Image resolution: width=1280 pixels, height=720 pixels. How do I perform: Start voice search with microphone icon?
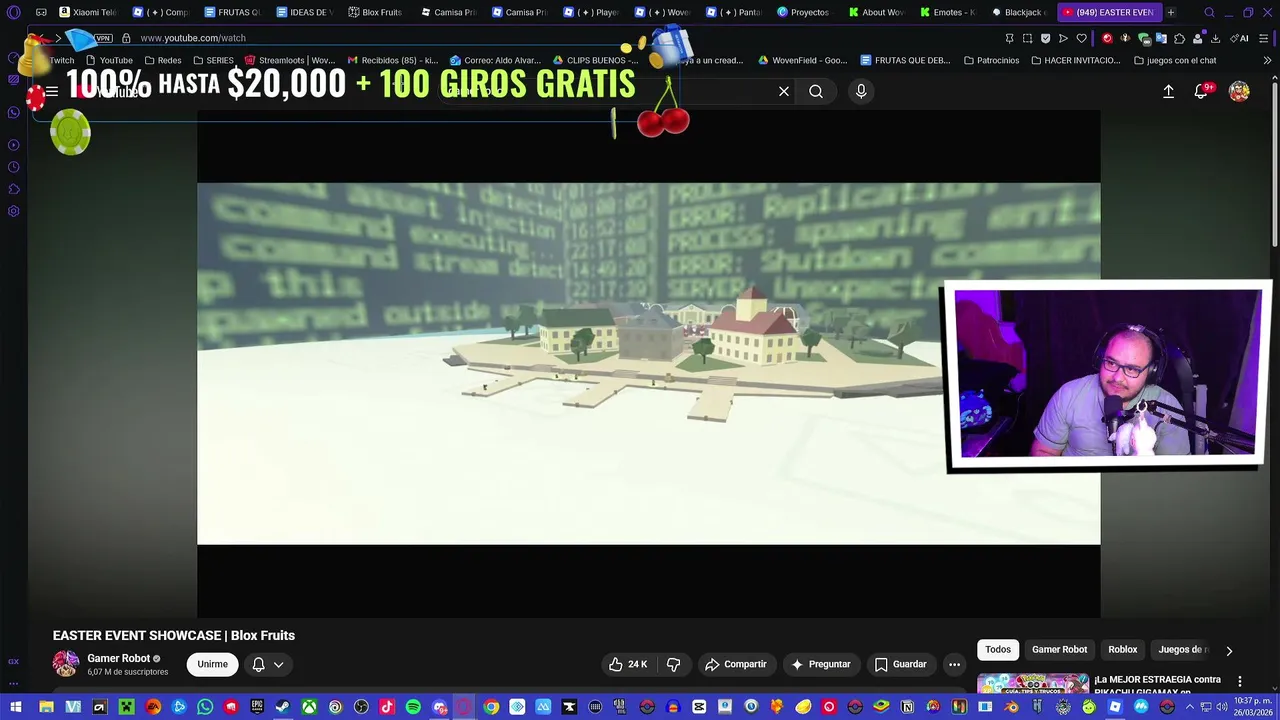tap(861, 91)
